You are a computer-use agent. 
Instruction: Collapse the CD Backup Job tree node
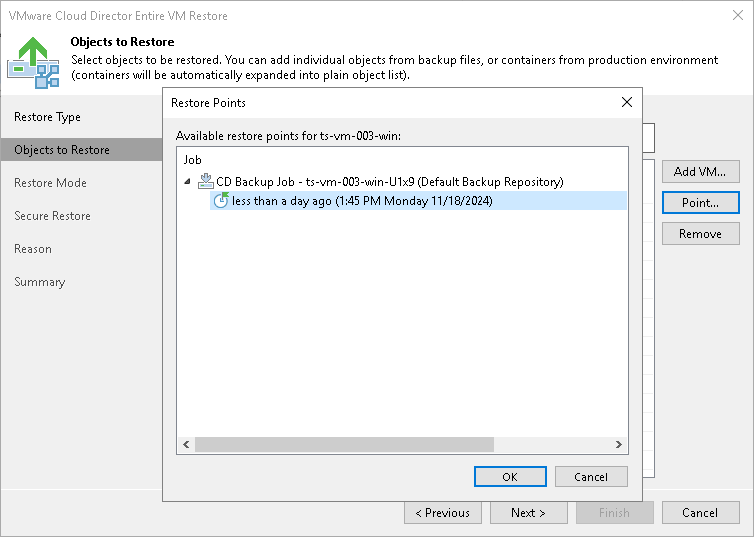tap(188, 181)
